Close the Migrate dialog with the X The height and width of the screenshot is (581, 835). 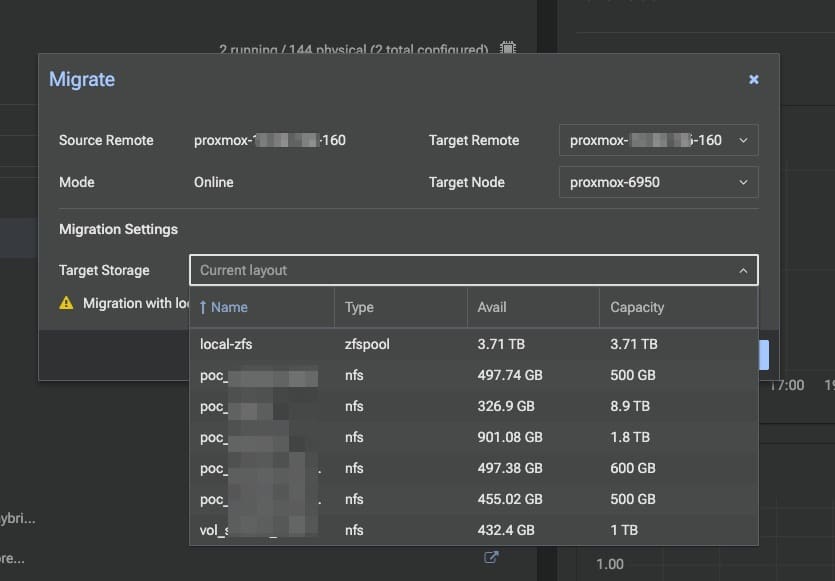click(753, 79)
